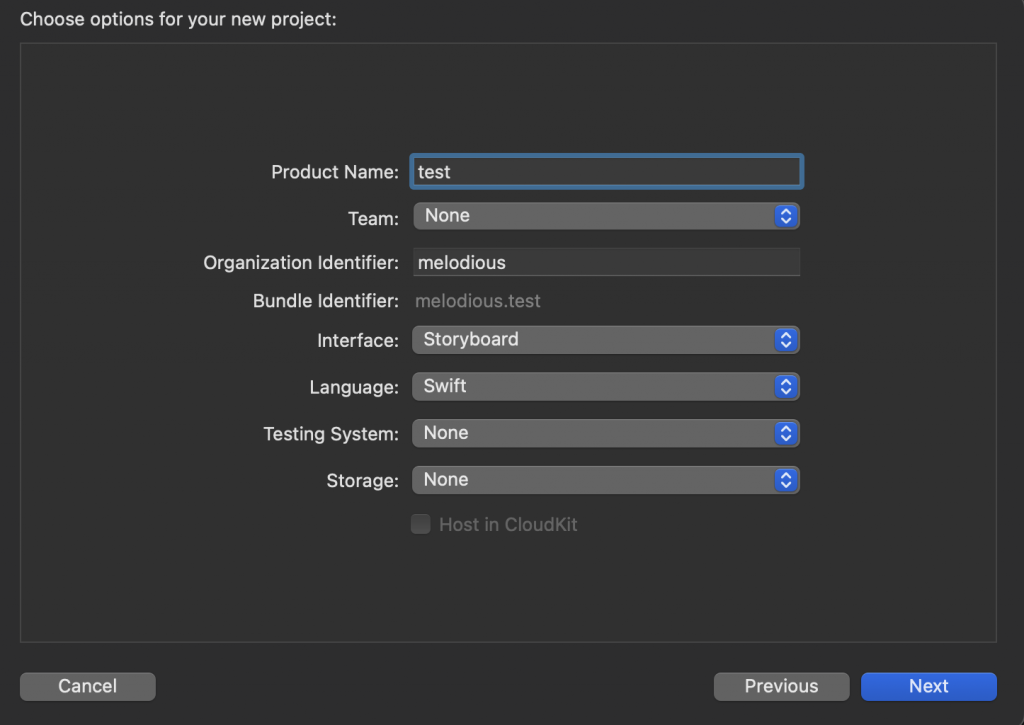This screenshot has height=725, width=1024.
Task: Open the Storage dropdown showing None
Action: 592,480
